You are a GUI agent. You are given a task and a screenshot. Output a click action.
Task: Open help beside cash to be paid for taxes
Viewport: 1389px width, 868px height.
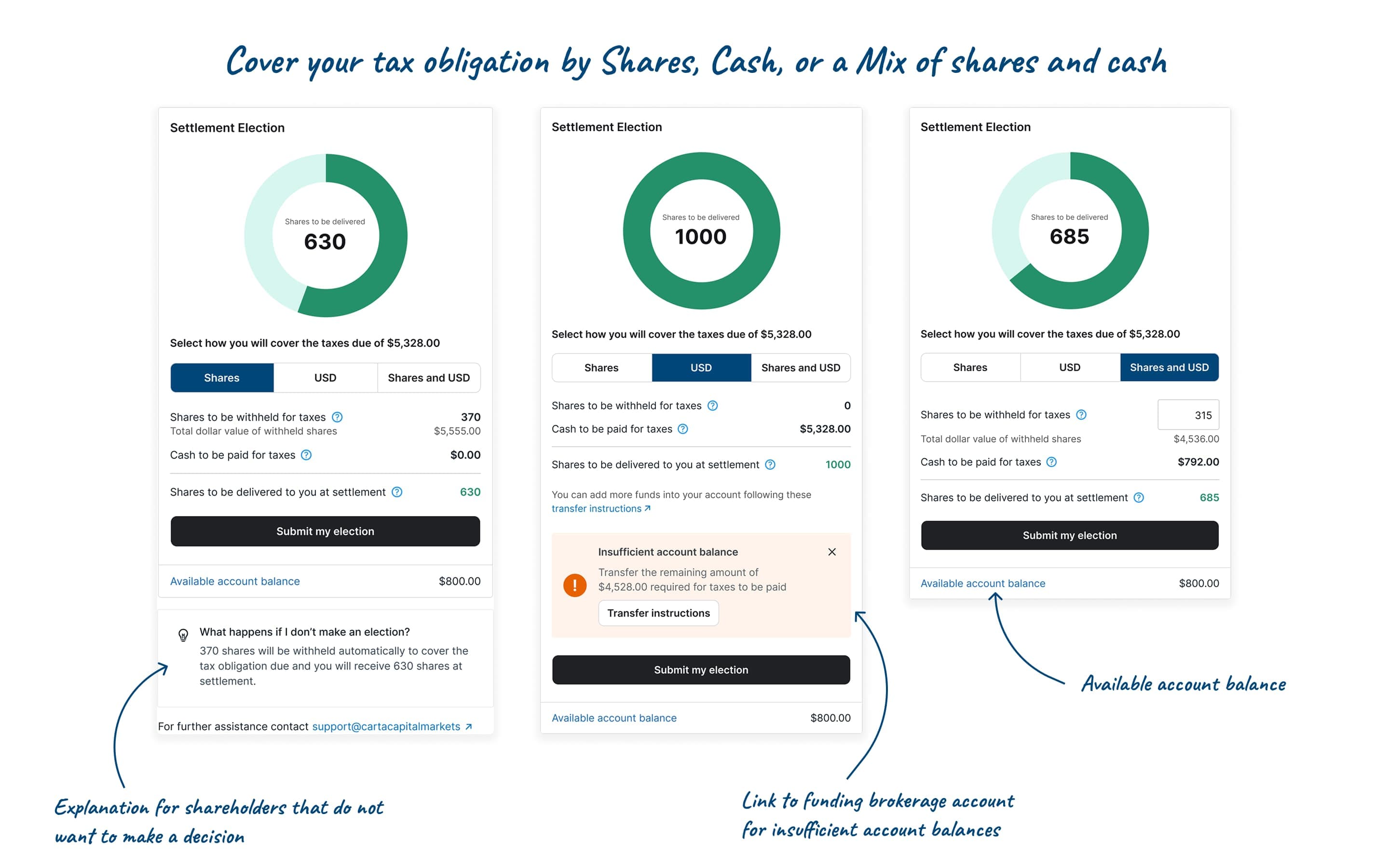pyautogui.click(x=307, y=455)
